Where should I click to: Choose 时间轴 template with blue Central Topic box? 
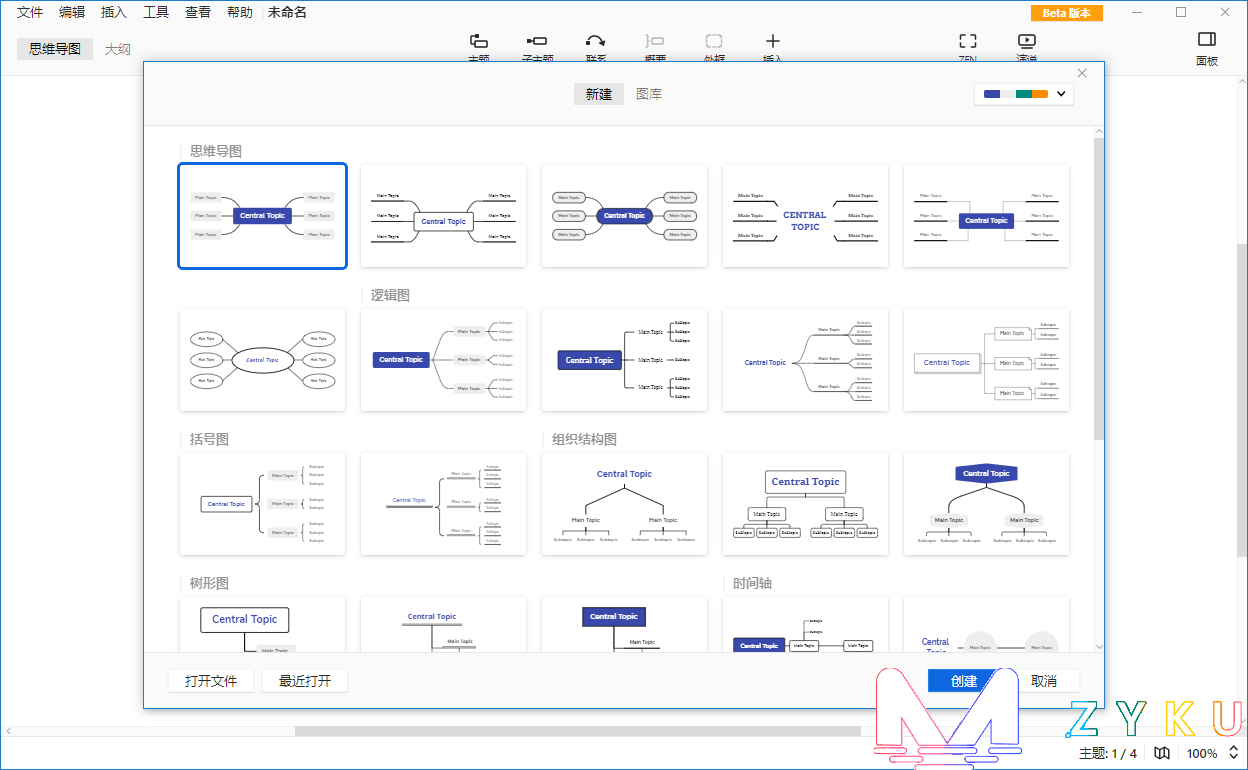click(806, 625)
